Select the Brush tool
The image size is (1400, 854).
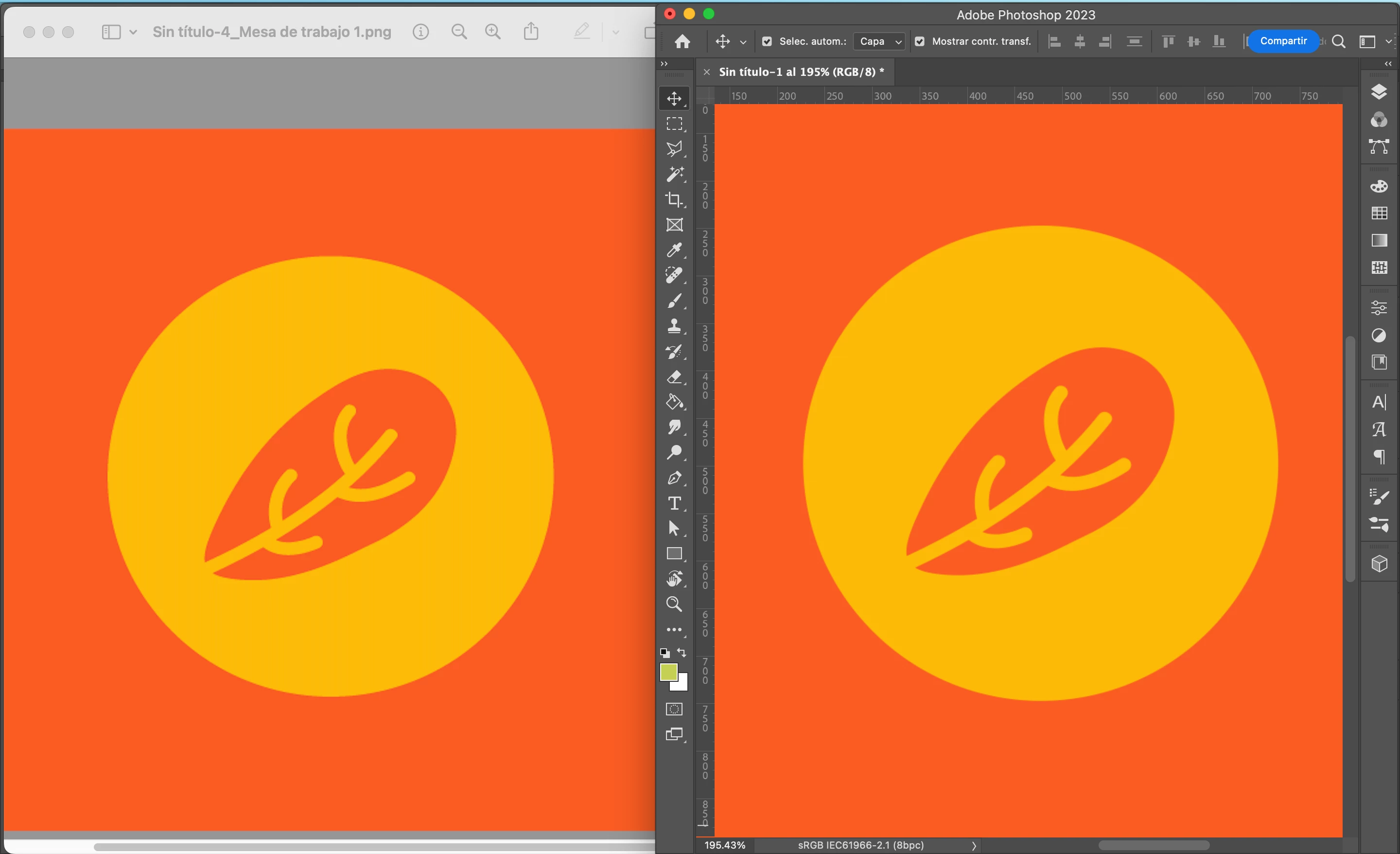674,301
